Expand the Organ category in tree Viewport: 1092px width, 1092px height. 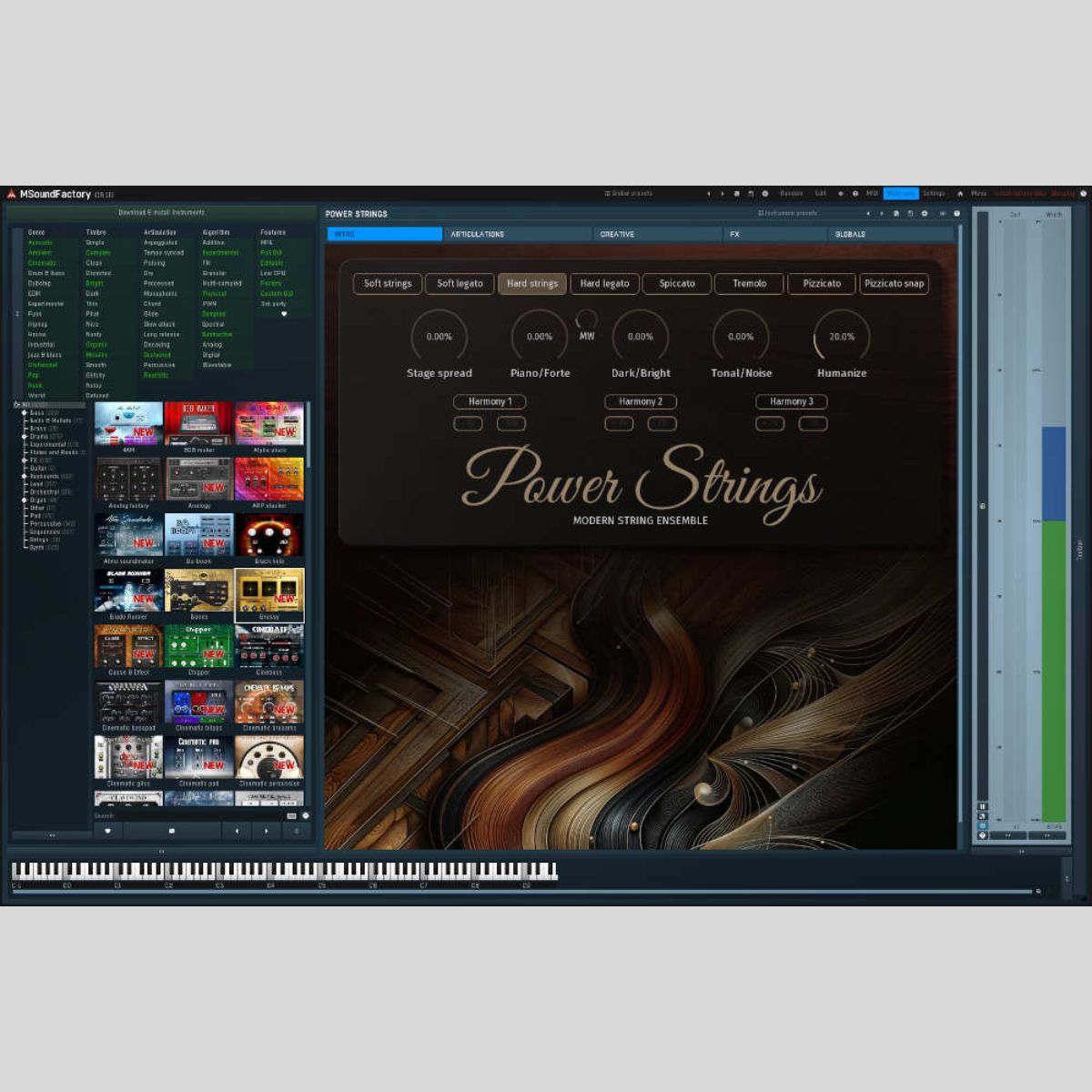click(x=25, y=500)
